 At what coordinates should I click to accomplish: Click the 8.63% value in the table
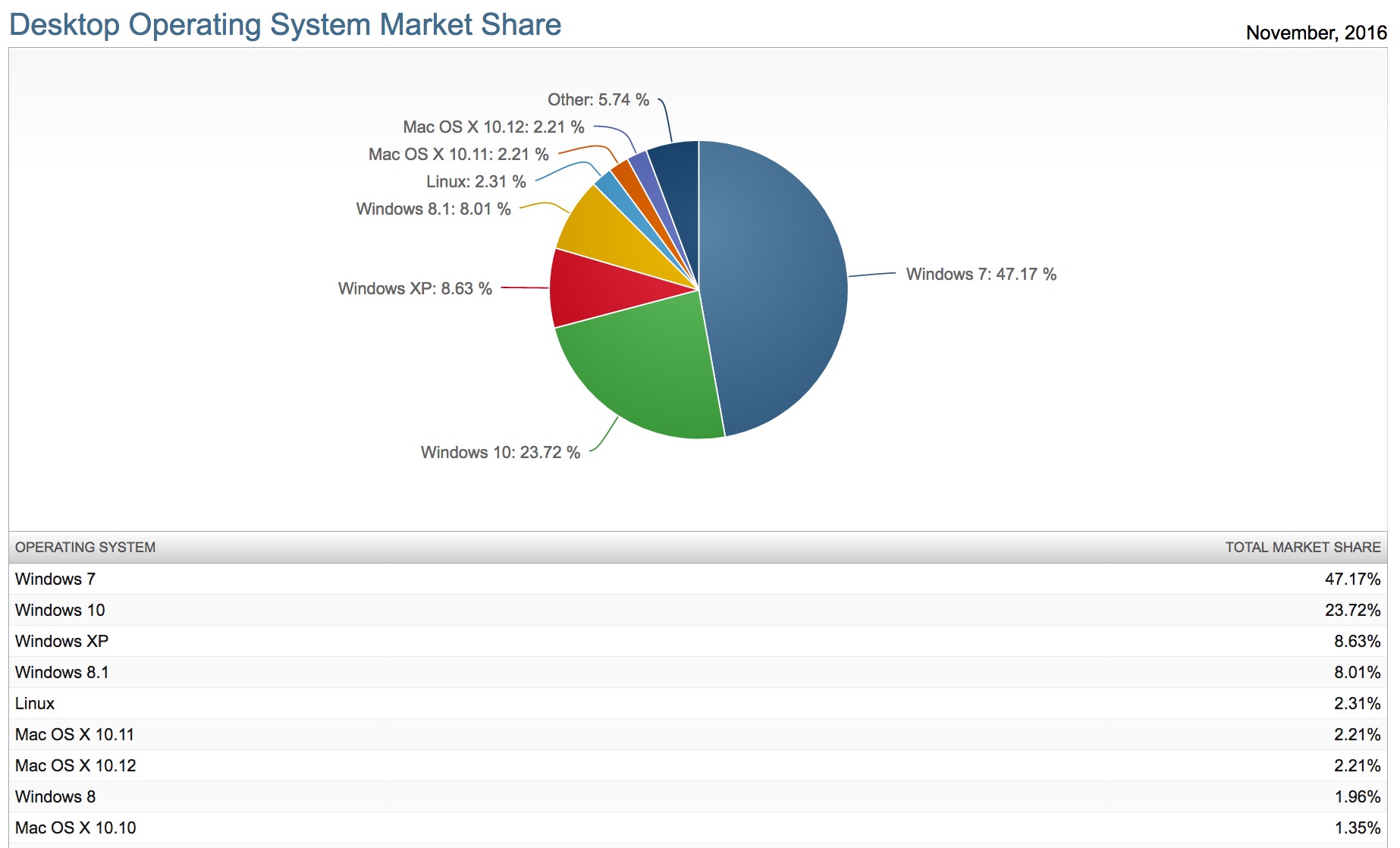pos(1356,642)
